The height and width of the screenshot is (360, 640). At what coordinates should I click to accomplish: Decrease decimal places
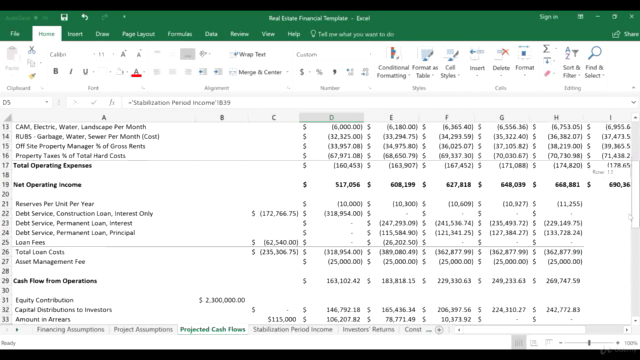pyautogui.click(x=365, y=72)
